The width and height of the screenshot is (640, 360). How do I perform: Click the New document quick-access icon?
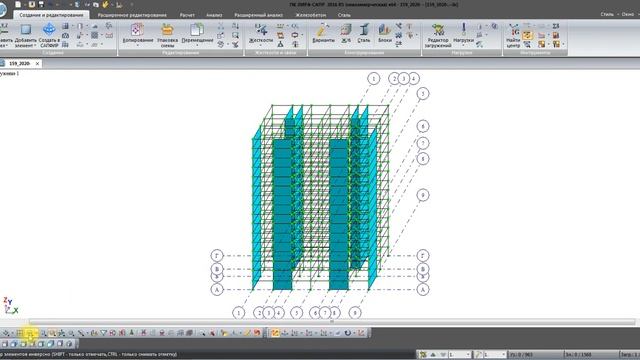point(18,4)
